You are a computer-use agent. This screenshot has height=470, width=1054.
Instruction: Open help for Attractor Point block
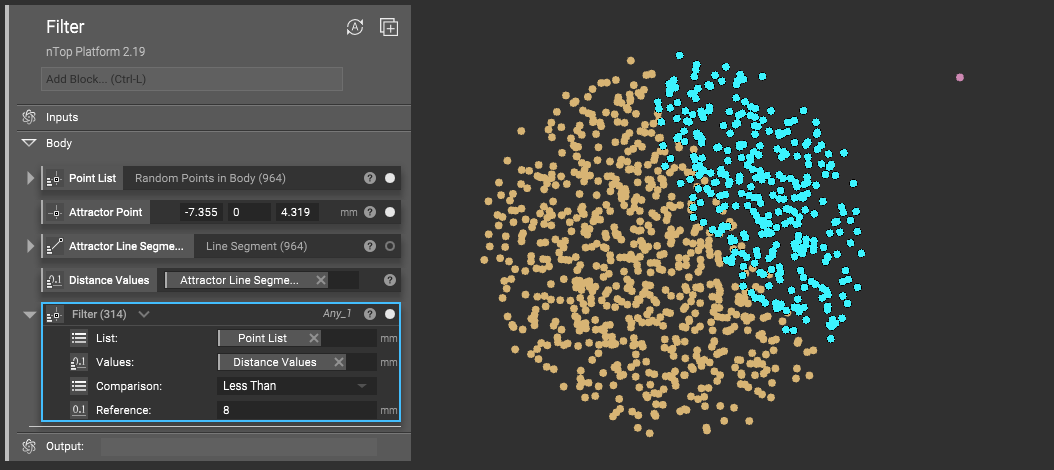(370, 212)
